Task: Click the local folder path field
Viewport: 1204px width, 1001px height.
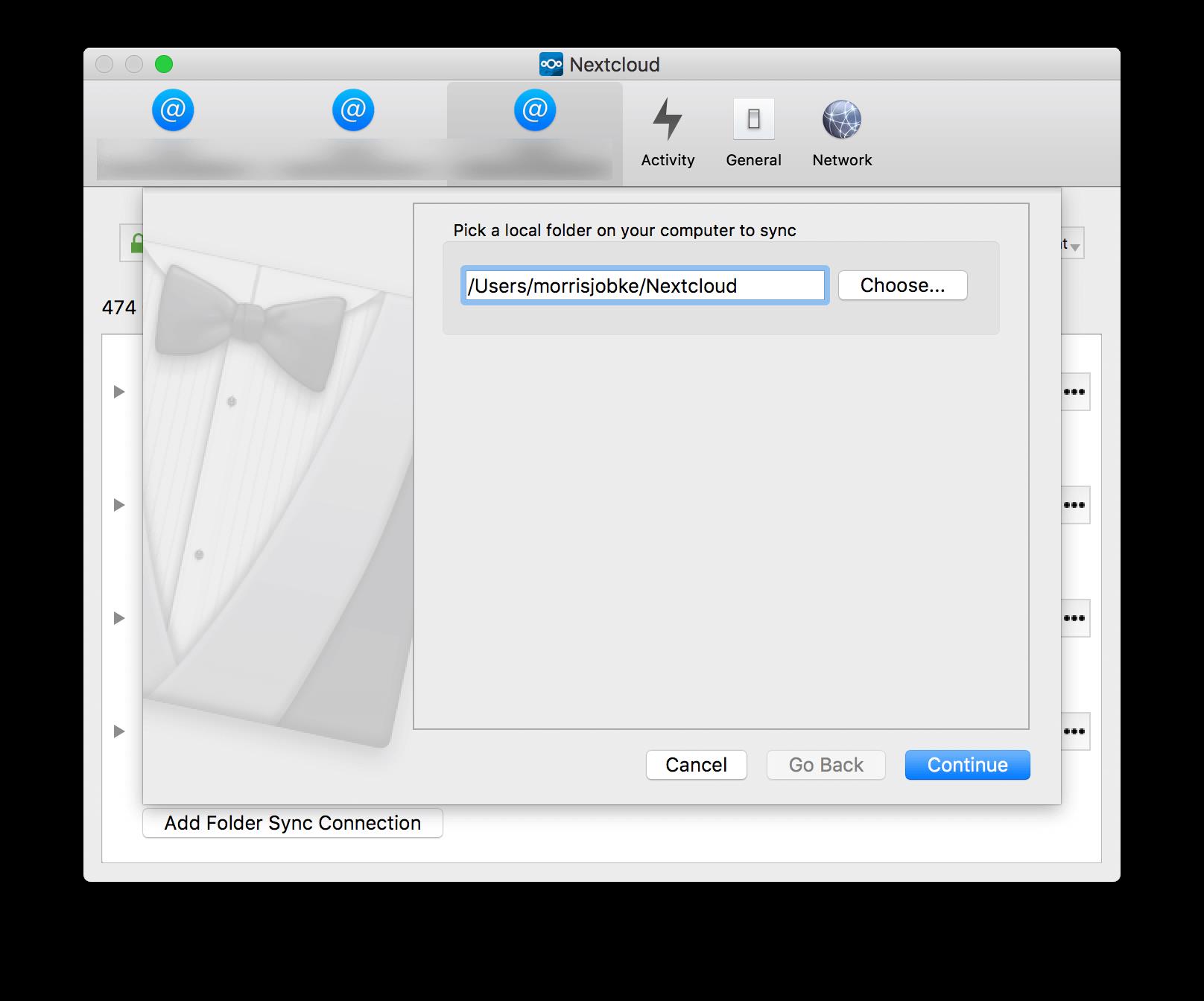Action: pyautogui.click(x=644, y=286)
